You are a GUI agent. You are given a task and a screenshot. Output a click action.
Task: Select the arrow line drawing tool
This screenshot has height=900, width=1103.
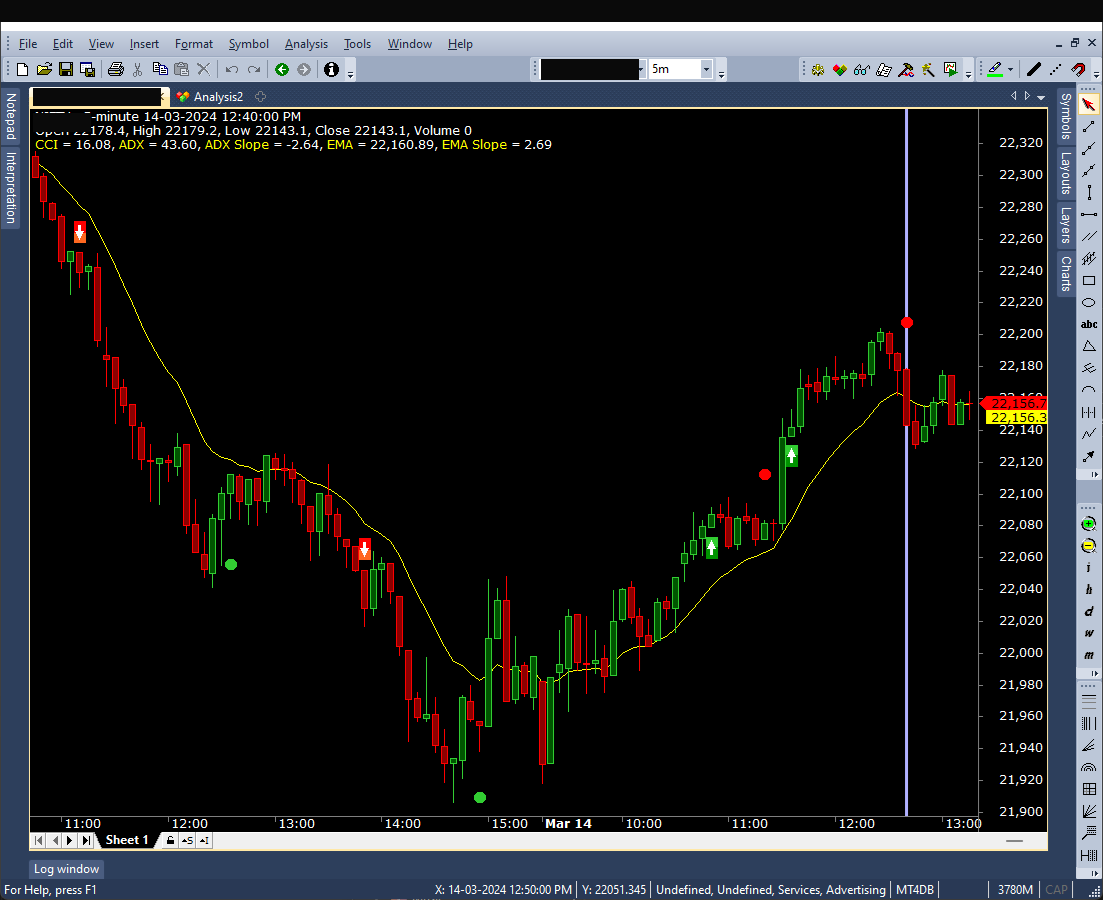click(x=1088, y=456)
